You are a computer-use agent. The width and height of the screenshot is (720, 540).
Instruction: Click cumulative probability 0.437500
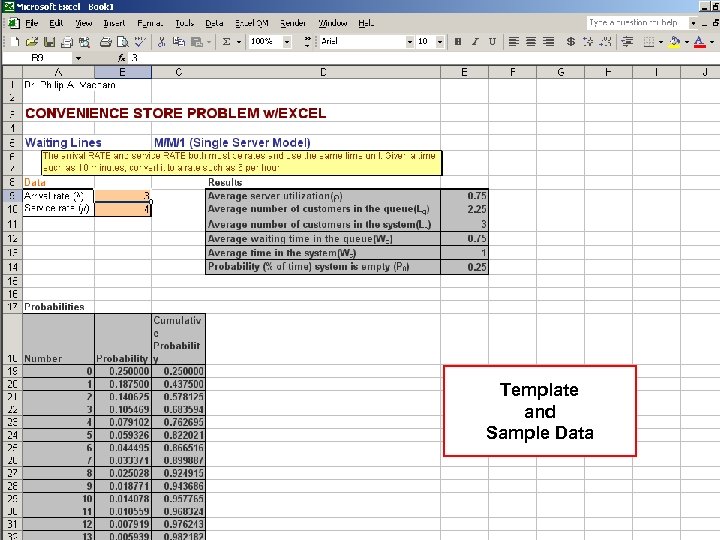178,384
